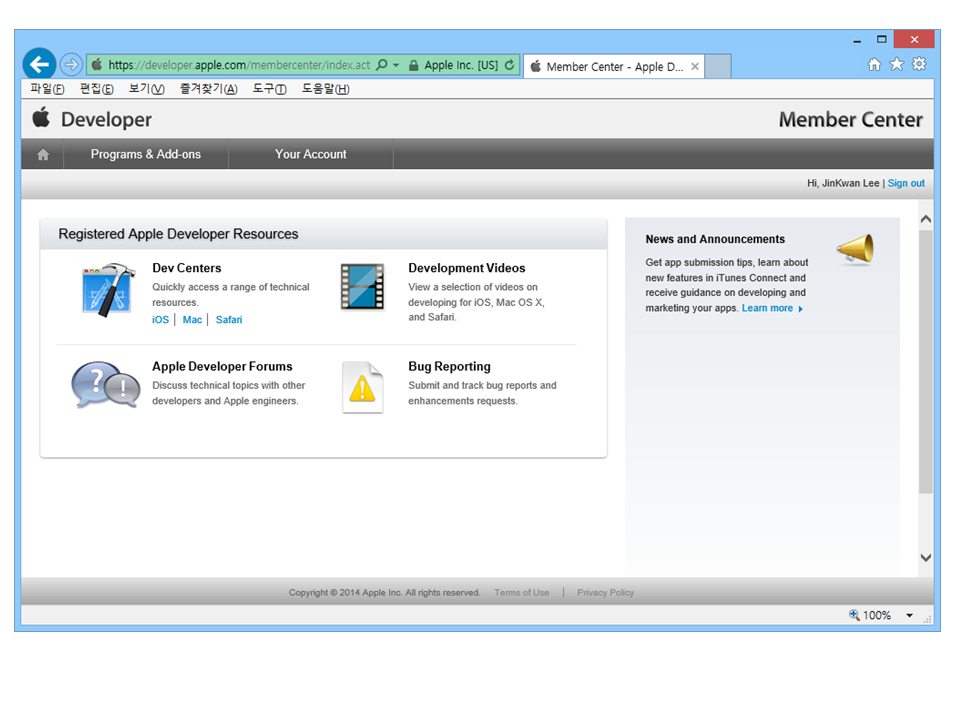The image size is (960, 720).
Task: Click the Learn more announcements link
Action: tap(767, 308)
